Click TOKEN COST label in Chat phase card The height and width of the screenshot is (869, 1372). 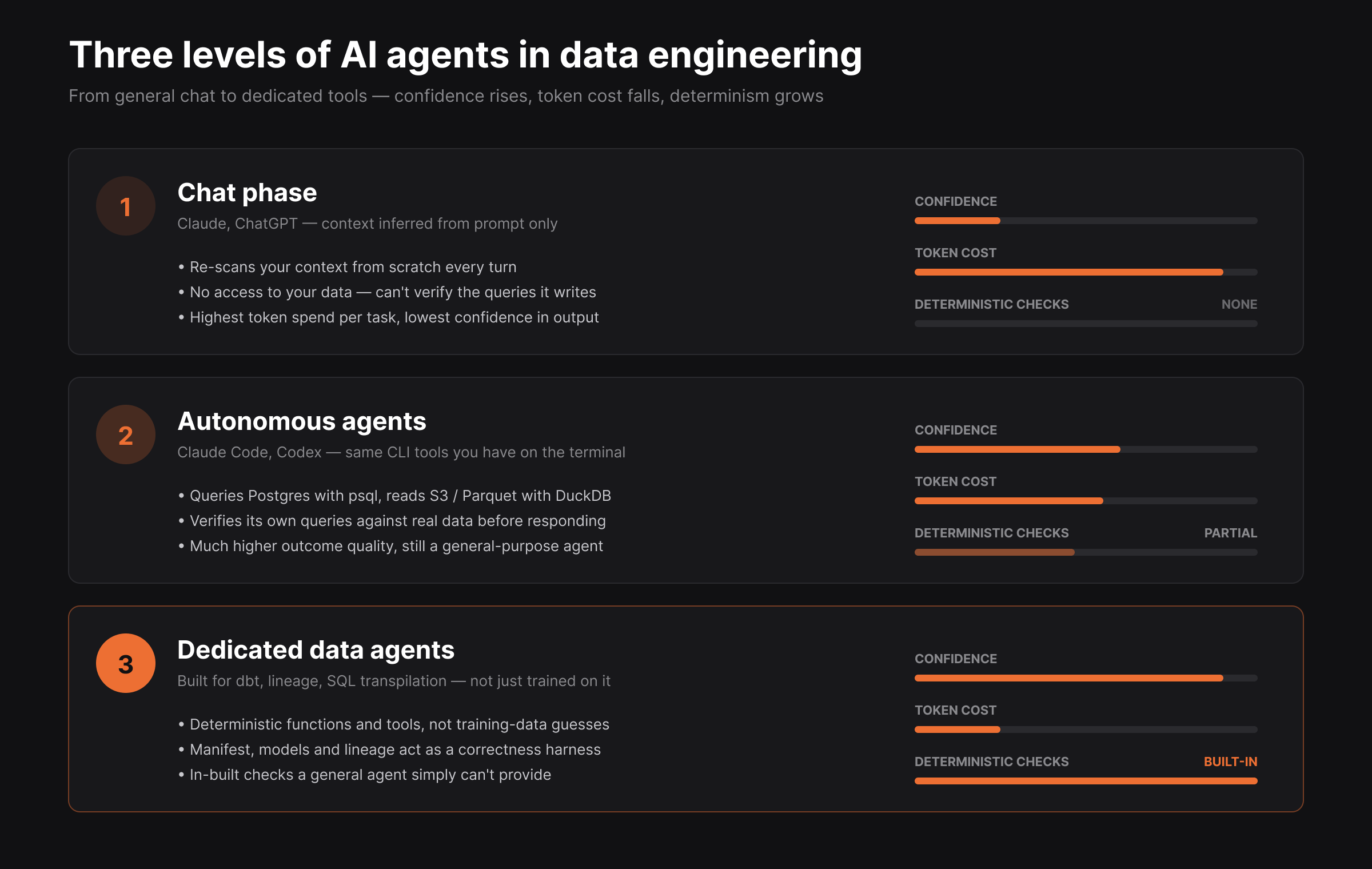955,253
